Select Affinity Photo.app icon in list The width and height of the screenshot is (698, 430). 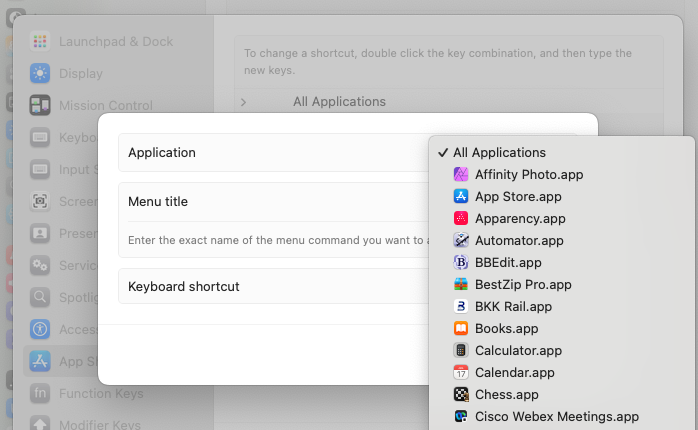click(461, 174)
